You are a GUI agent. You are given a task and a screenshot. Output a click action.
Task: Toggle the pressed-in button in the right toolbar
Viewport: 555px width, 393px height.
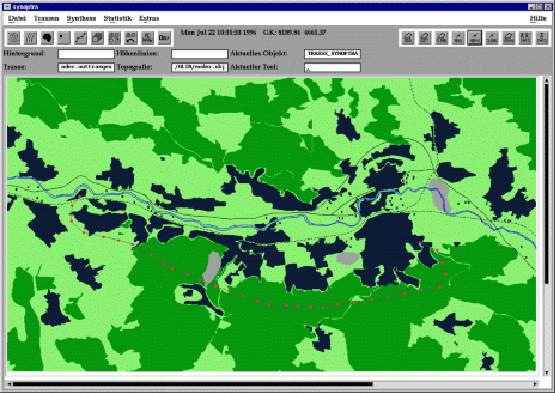[x=475, y=38]
